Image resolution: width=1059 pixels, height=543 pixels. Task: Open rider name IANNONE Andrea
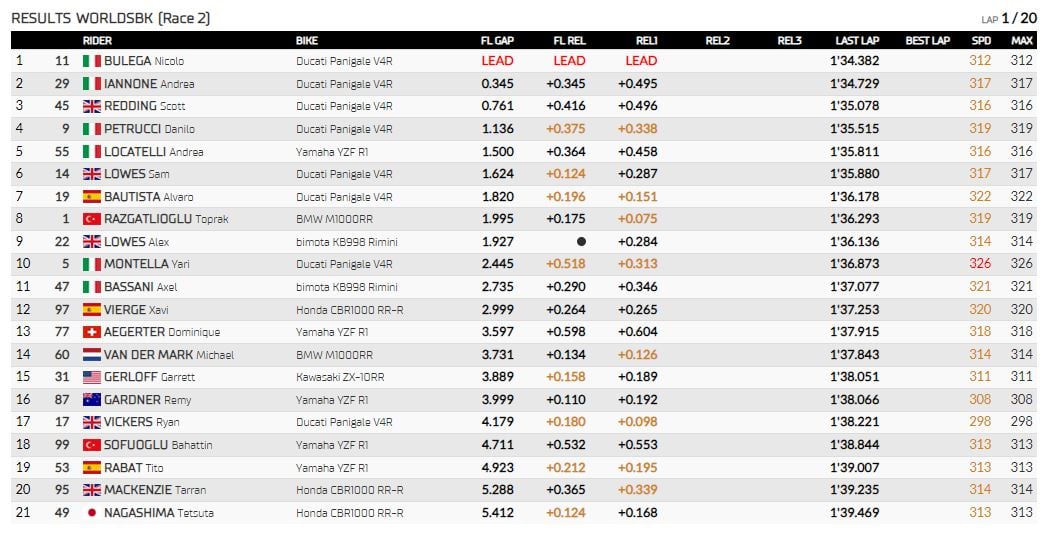coord(149,84)
